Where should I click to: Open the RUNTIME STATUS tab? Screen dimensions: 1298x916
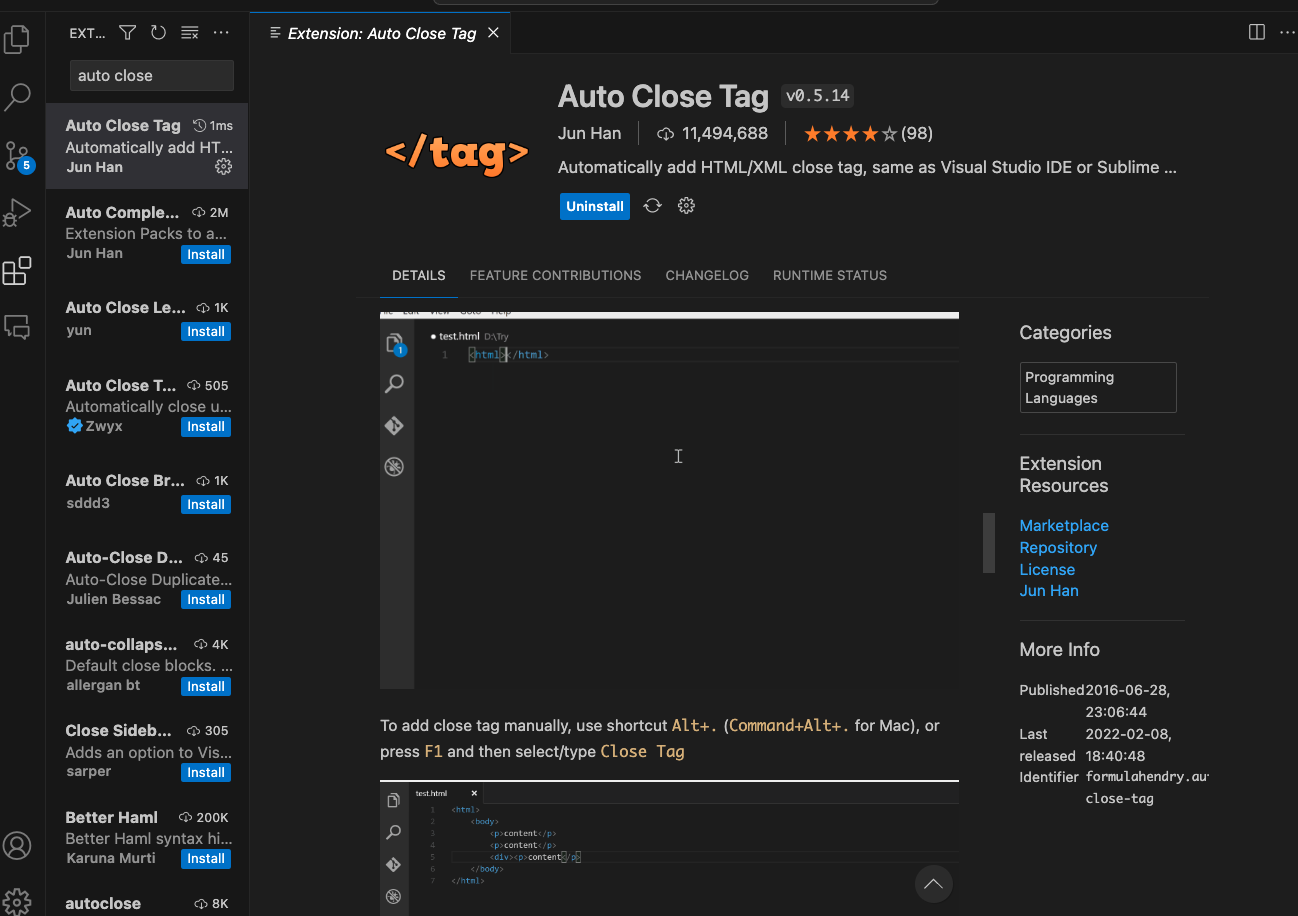[830, 275]
